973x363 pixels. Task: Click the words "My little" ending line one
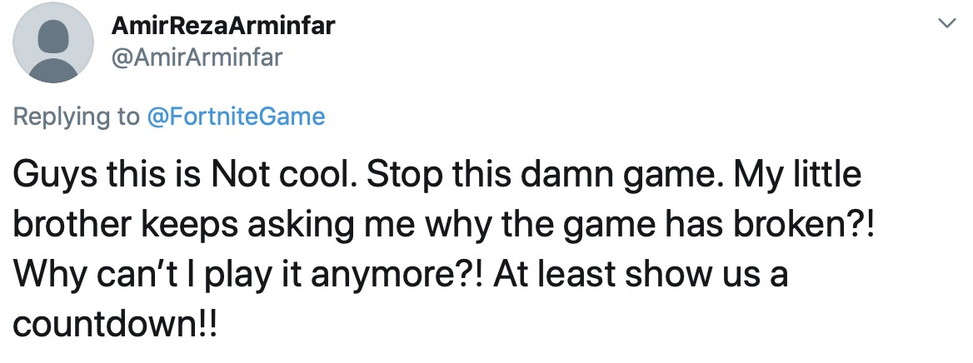798,176
